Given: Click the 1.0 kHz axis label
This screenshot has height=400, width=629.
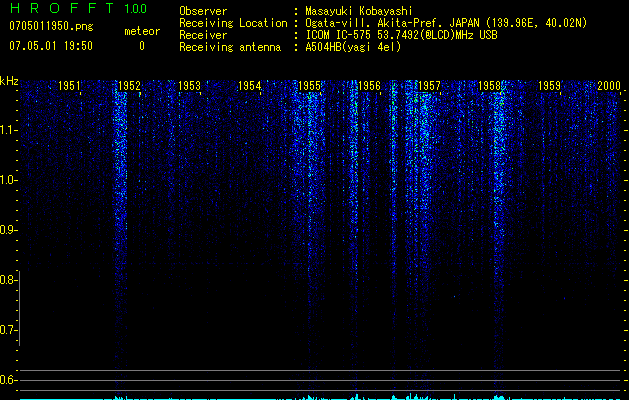Looking at the screenshot, I should [x=8, y=180].
